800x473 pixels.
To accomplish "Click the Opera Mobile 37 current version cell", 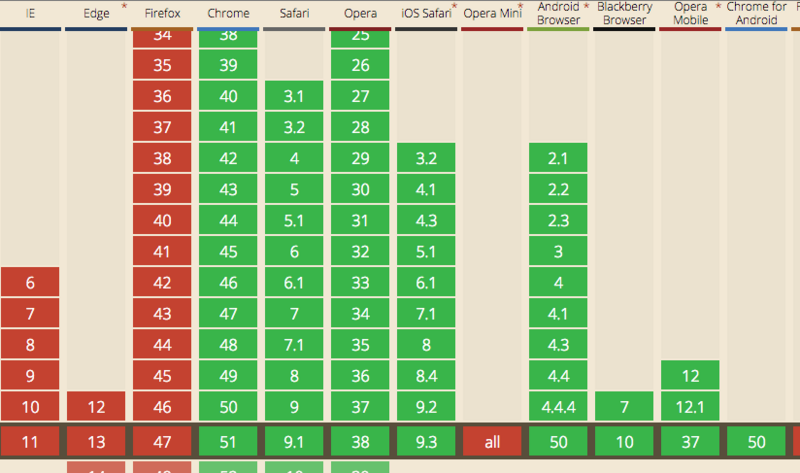I will coord(690,441).
